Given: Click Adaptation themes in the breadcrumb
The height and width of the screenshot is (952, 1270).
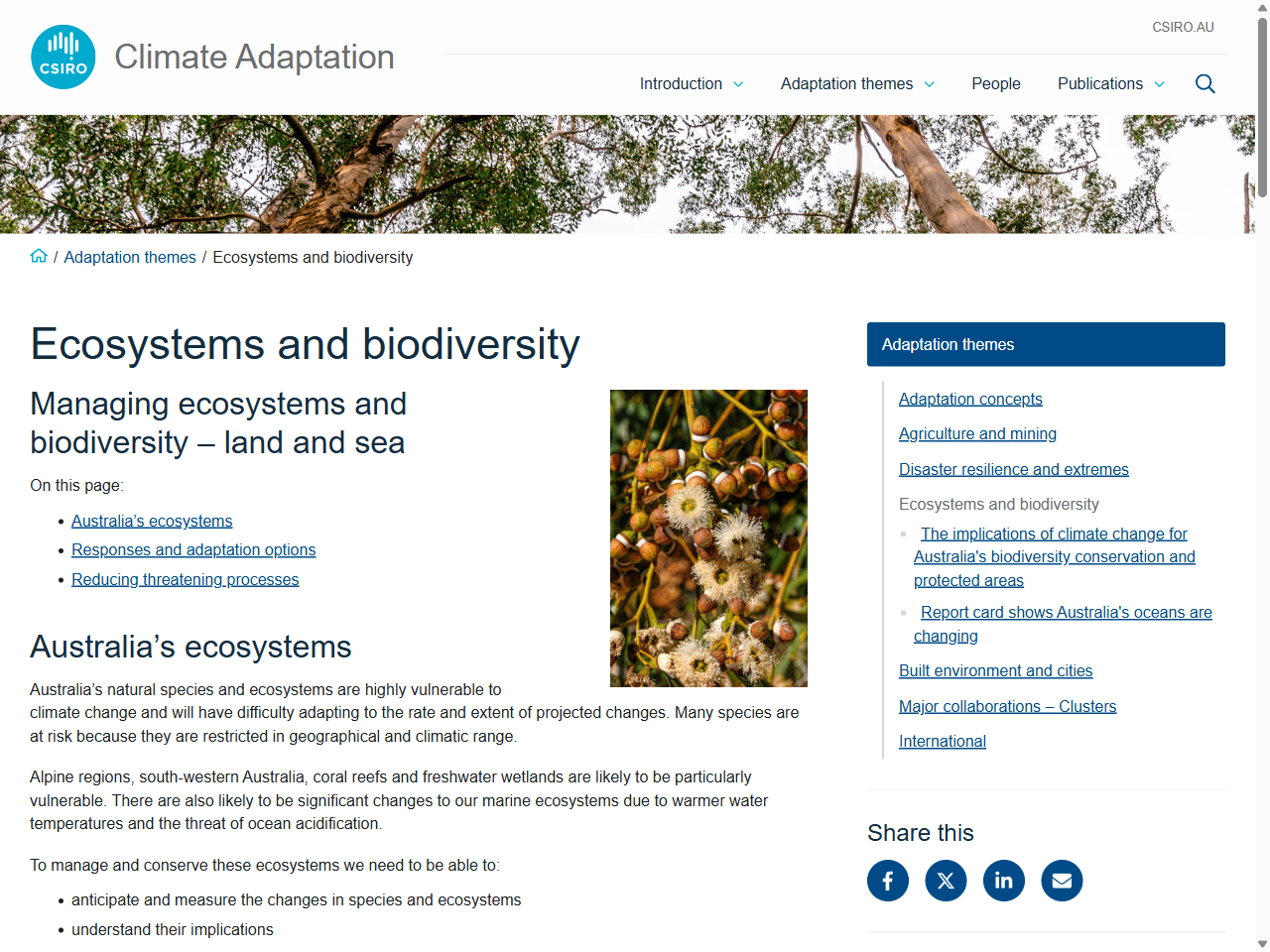Looking at the screenshot, I should [x=130, y=257].
